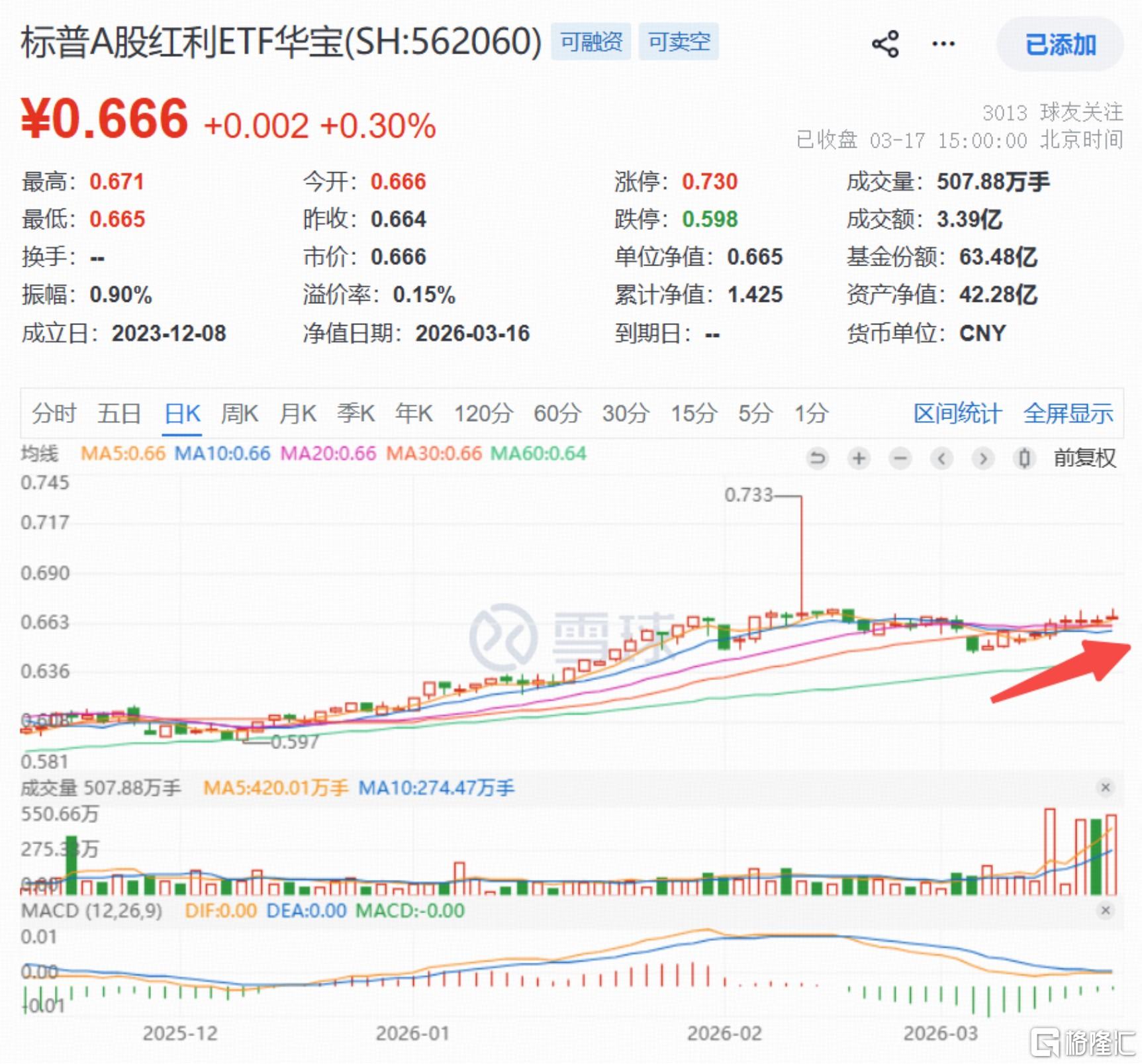1142x1064 pixels.
Task: Click the 3013 球友关注 follower count
Action: click(1053, 113)
